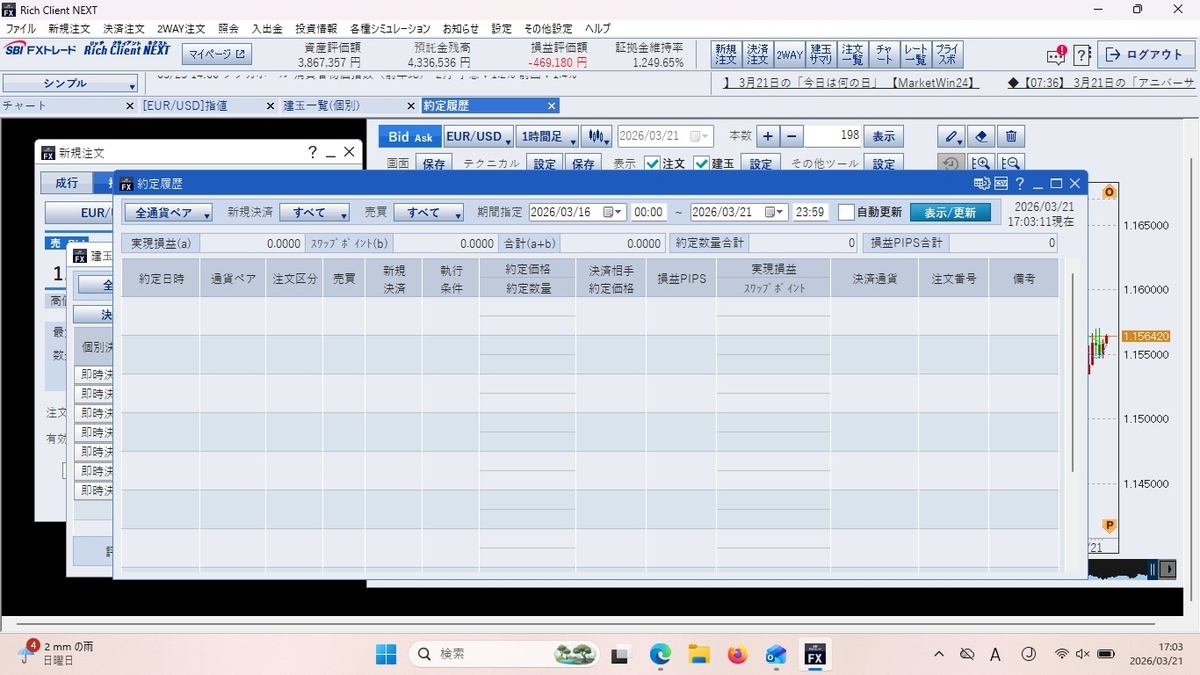Increase 本数 with the plus button
Viewport: 1200px width, 675px height.
point(767,136)
